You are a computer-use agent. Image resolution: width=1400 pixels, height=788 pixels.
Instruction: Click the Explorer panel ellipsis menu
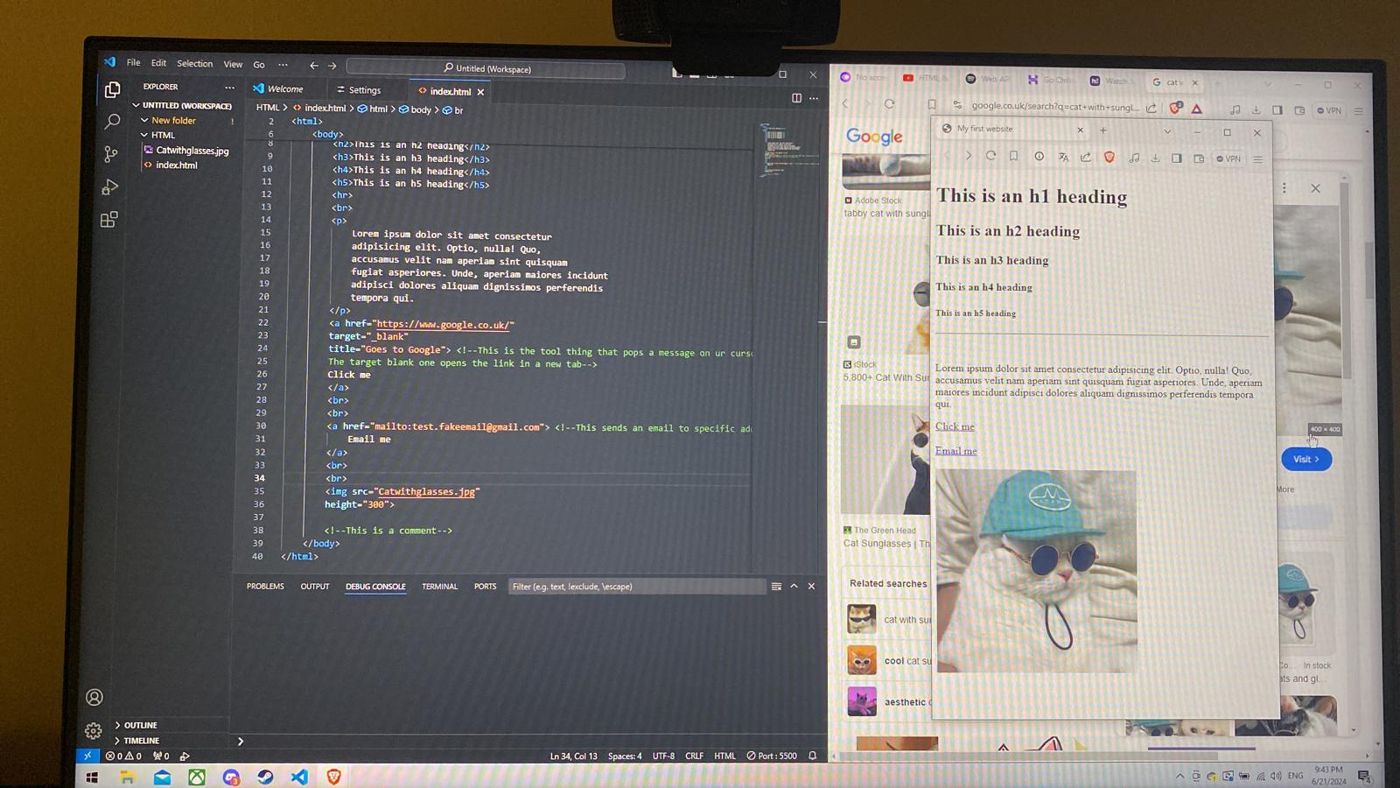[x=229, y=87]
